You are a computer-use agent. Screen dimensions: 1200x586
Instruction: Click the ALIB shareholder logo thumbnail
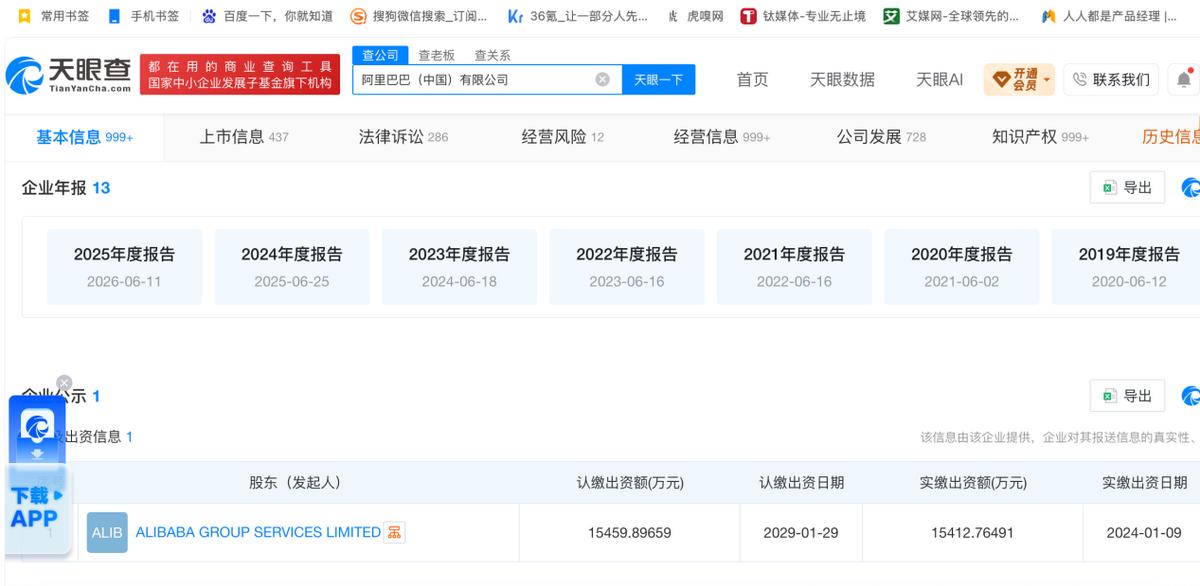[107, 532]
